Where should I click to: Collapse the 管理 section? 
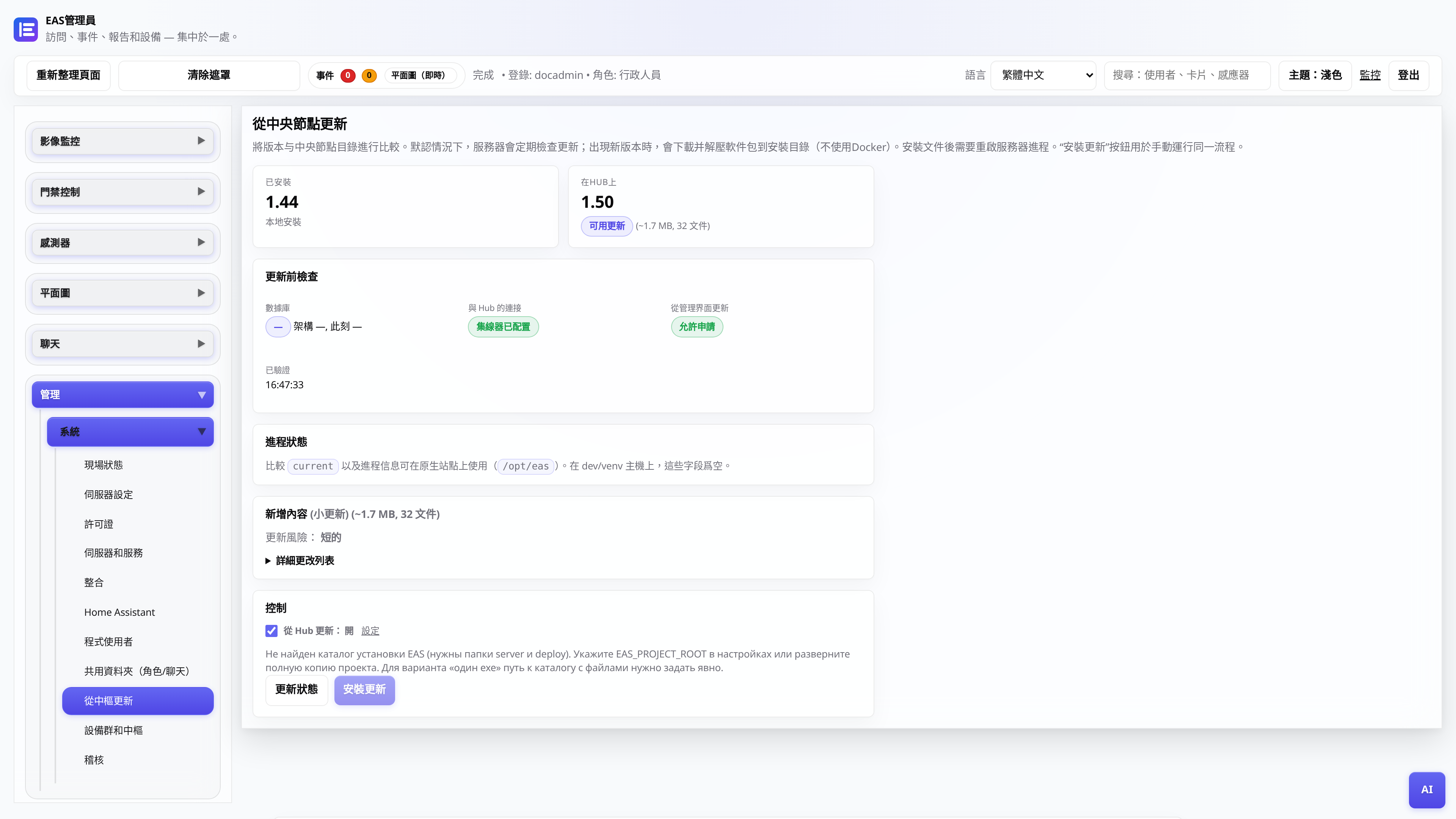(x=122, y=394)
